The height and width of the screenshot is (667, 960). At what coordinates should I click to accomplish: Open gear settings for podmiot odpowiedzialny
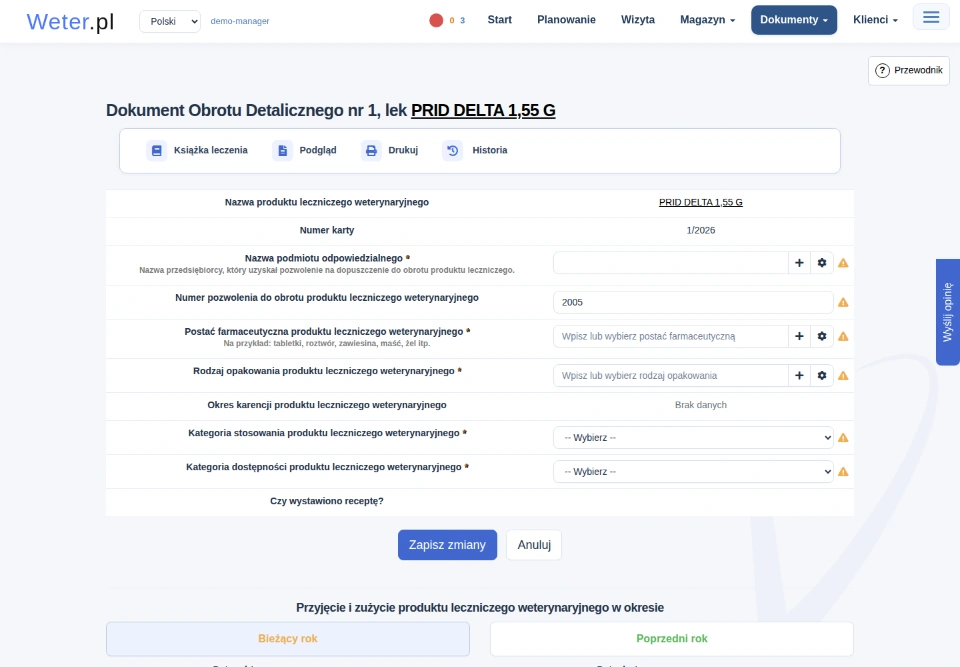822,263
